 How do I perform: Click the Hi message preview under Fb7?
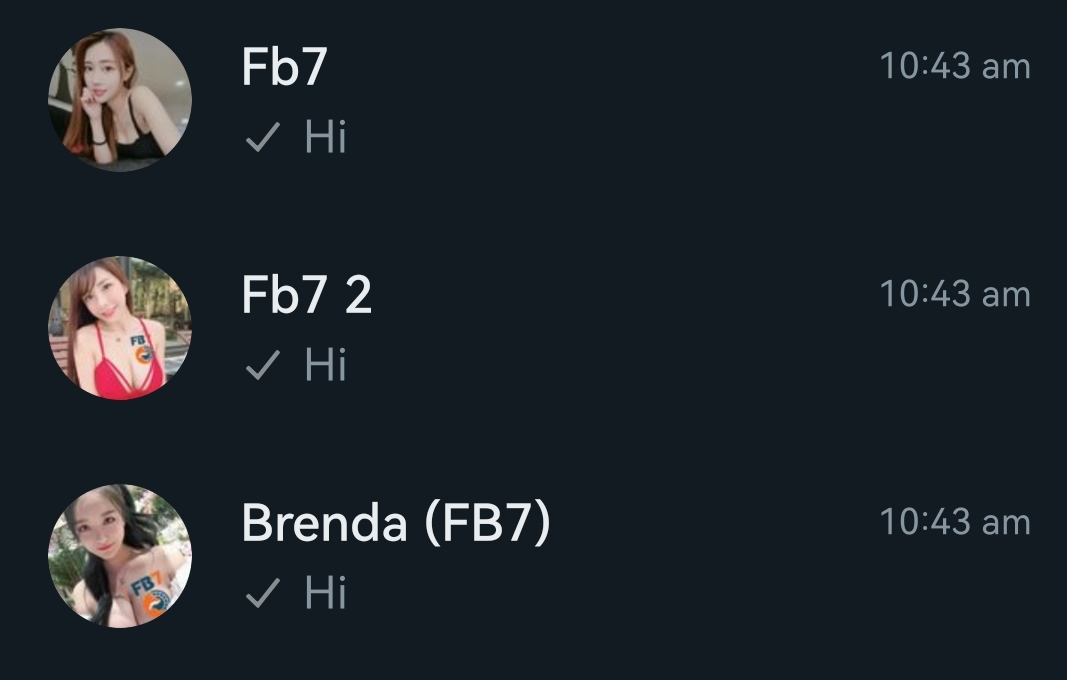(x=325, y=137)
